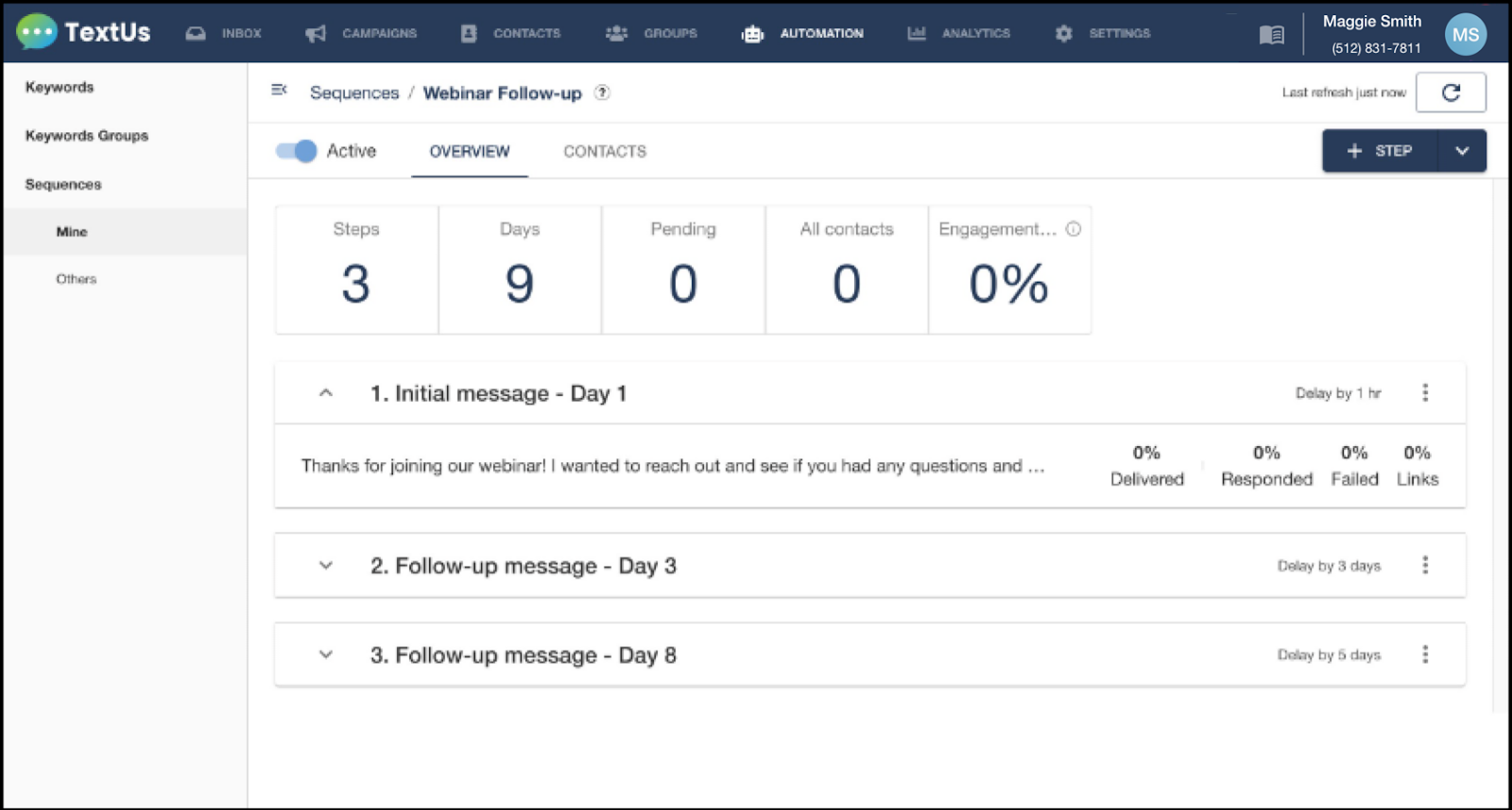
Task: Collapse the sidebar menu icon
Action: (279, 90)
